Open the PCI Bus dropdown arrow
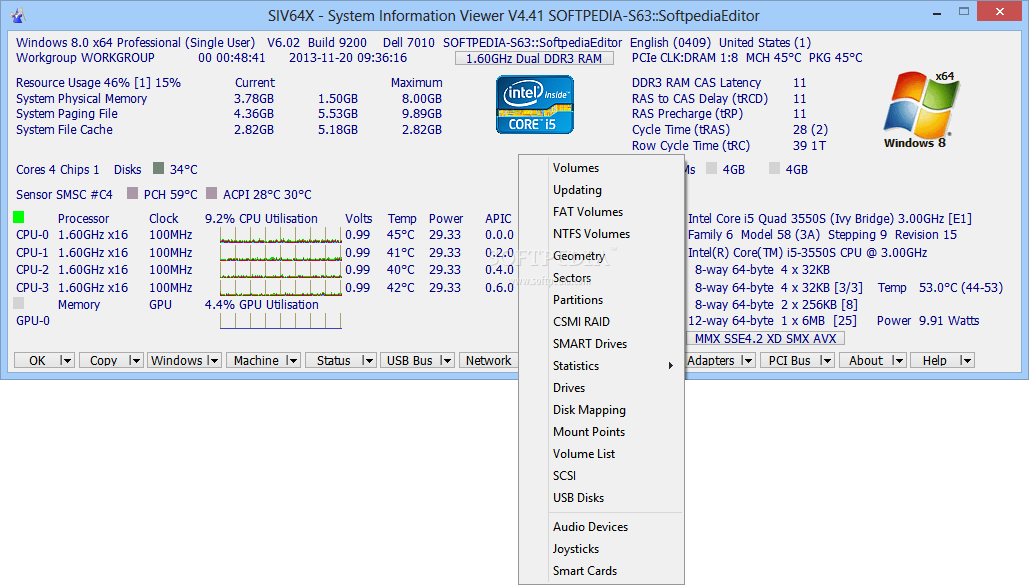The image size is (1029, 585). point(826,360)
